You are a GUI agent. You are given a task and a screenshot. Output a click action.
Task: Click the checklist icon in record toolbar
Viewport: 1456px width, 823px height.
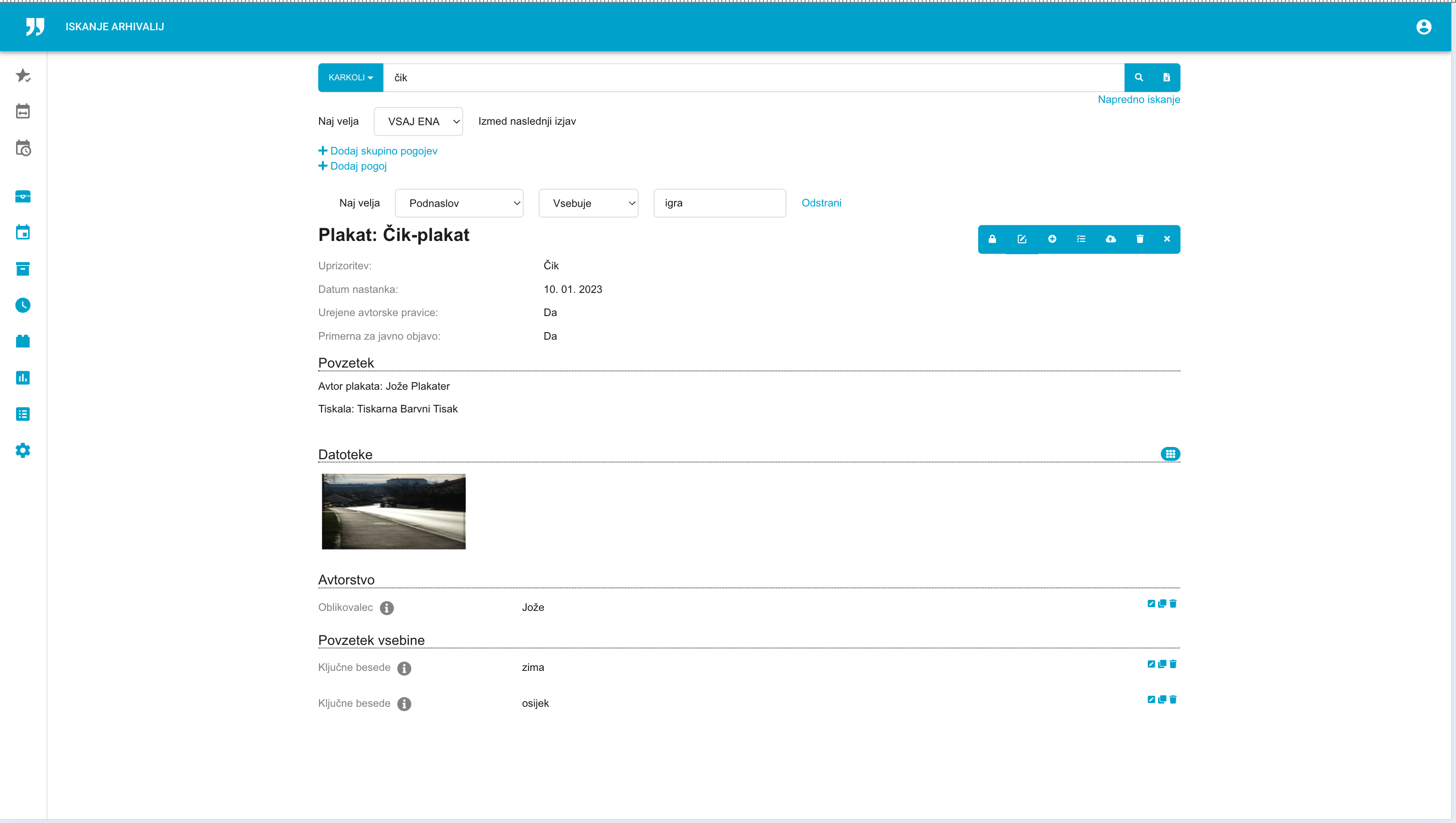[1081, 239]
